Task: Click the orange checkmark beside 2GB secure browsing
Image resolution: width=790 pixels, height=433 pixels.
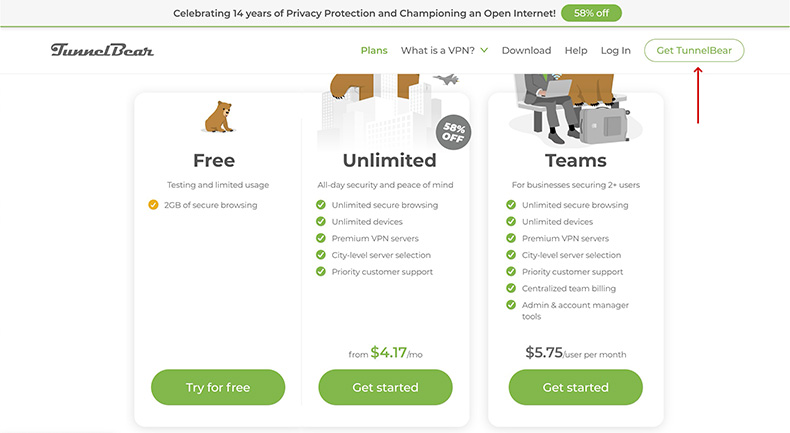Action: coord(153,205)
